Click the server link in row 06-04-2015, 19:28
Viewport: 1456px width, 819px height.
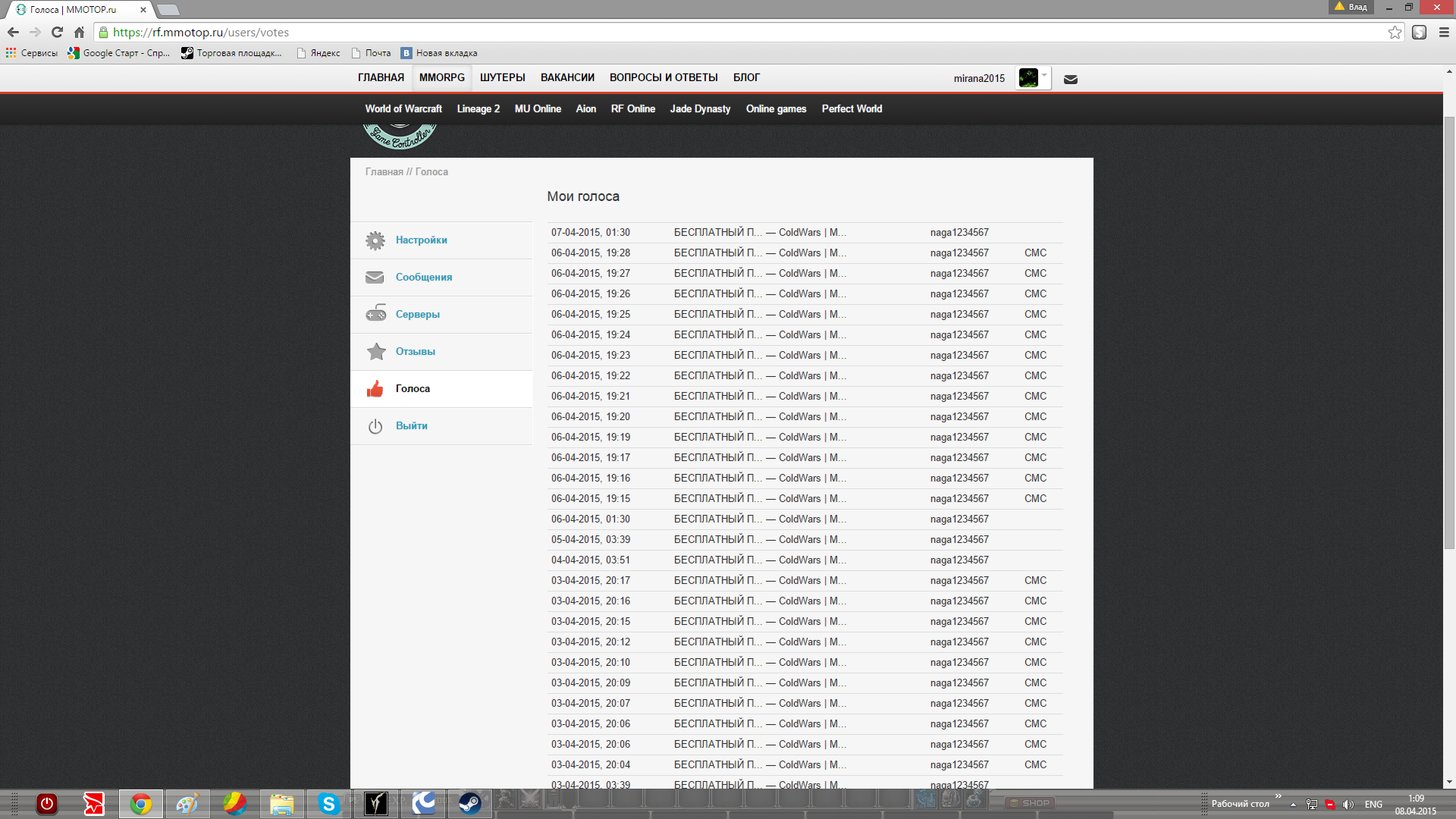[760, 253]
